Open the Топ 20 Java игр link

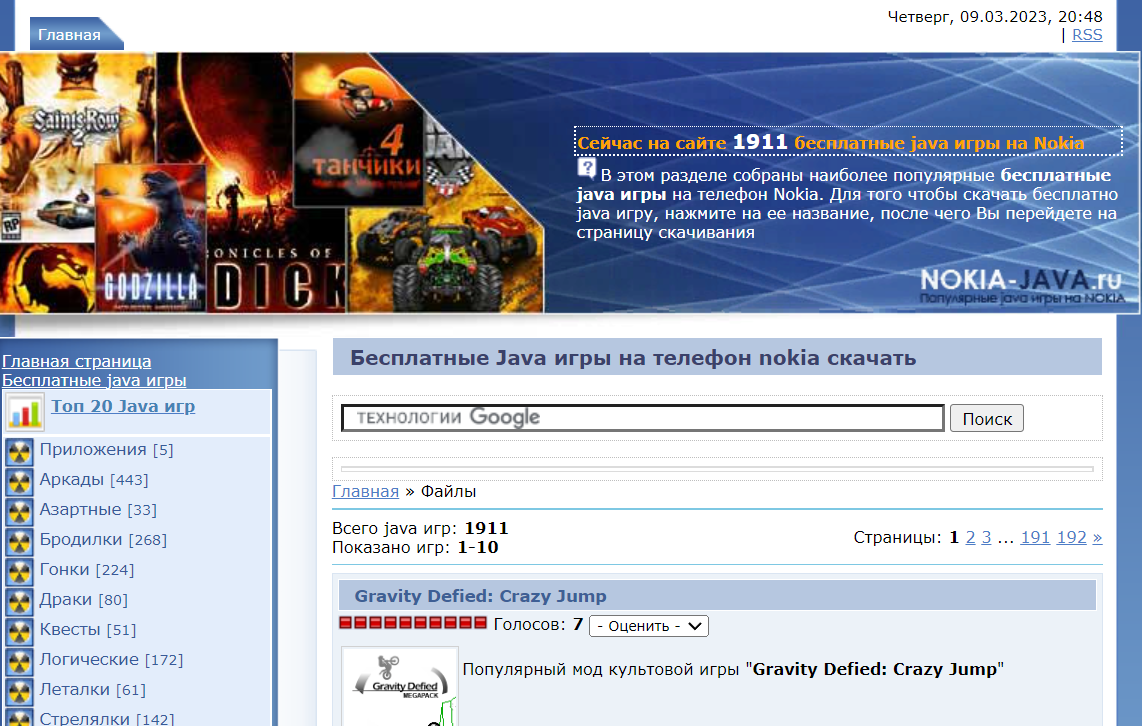tap(123, 406)
